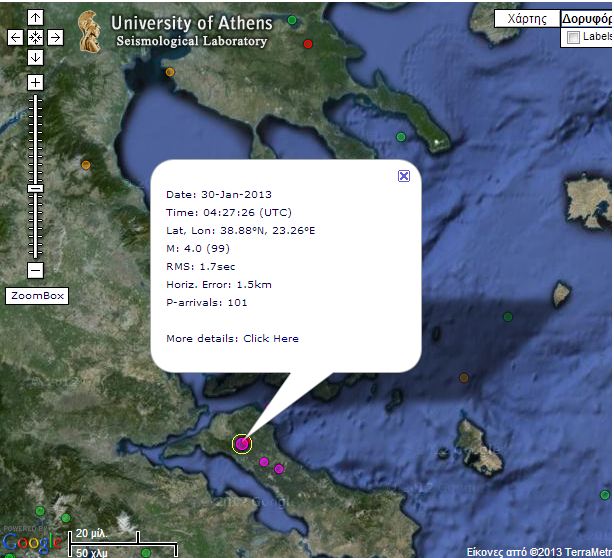Click the center reset-view pan button
This screenshot has height=558, width=614.
35,37
